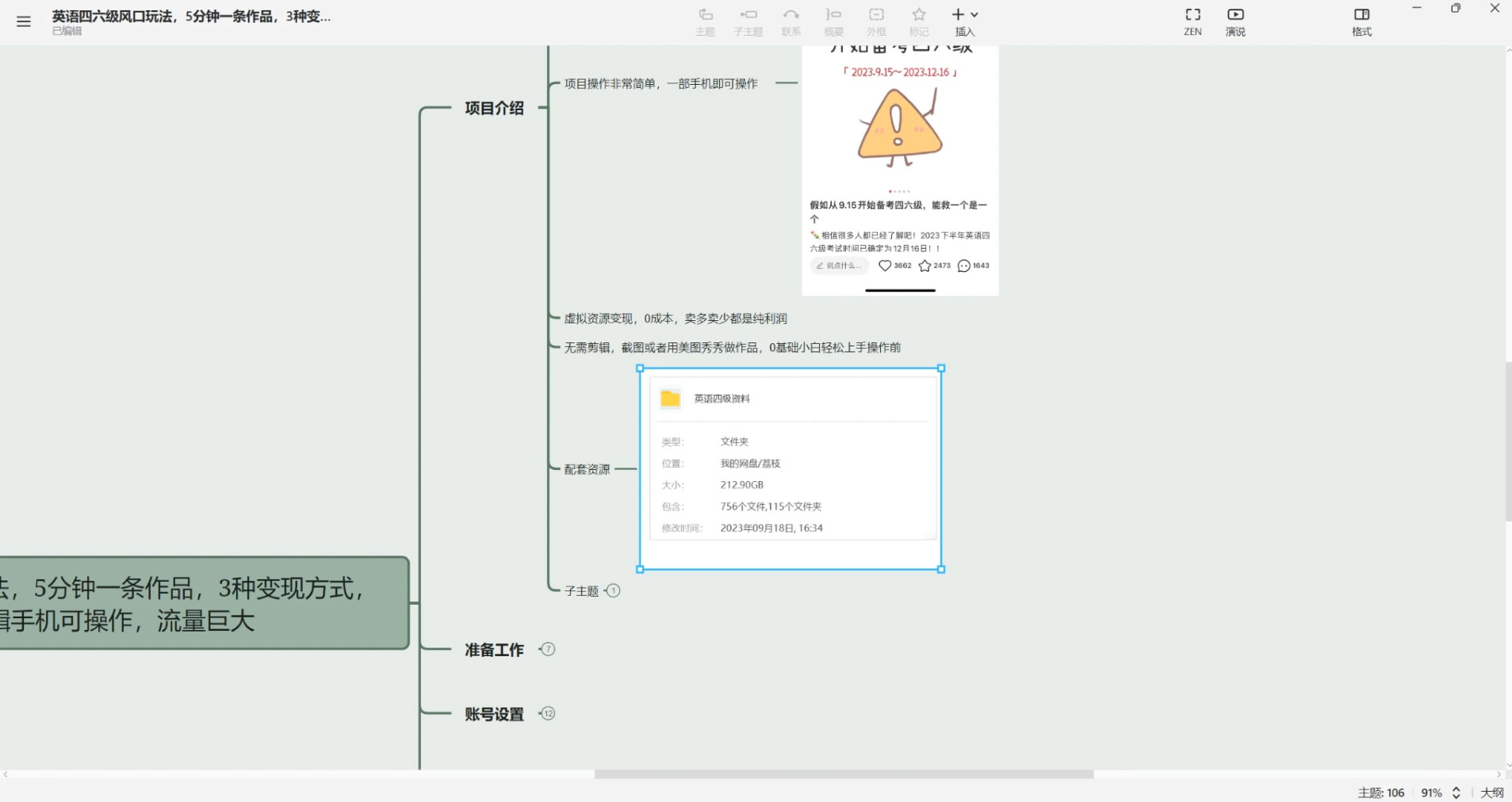Screen dimensions: 1512x802
Task: Insert a new topic with the 主题 icon
Action: [704, 21]
